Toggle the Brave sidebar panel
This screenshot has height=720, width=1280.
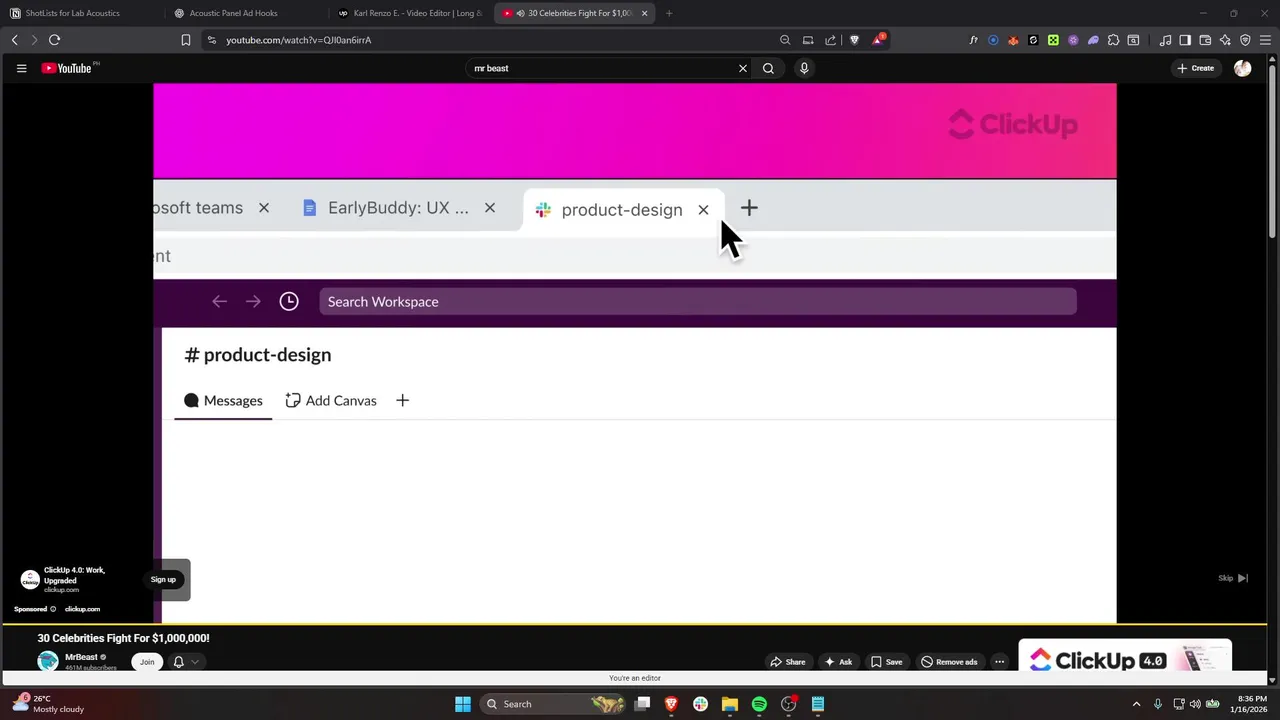tap(1185, 40)
